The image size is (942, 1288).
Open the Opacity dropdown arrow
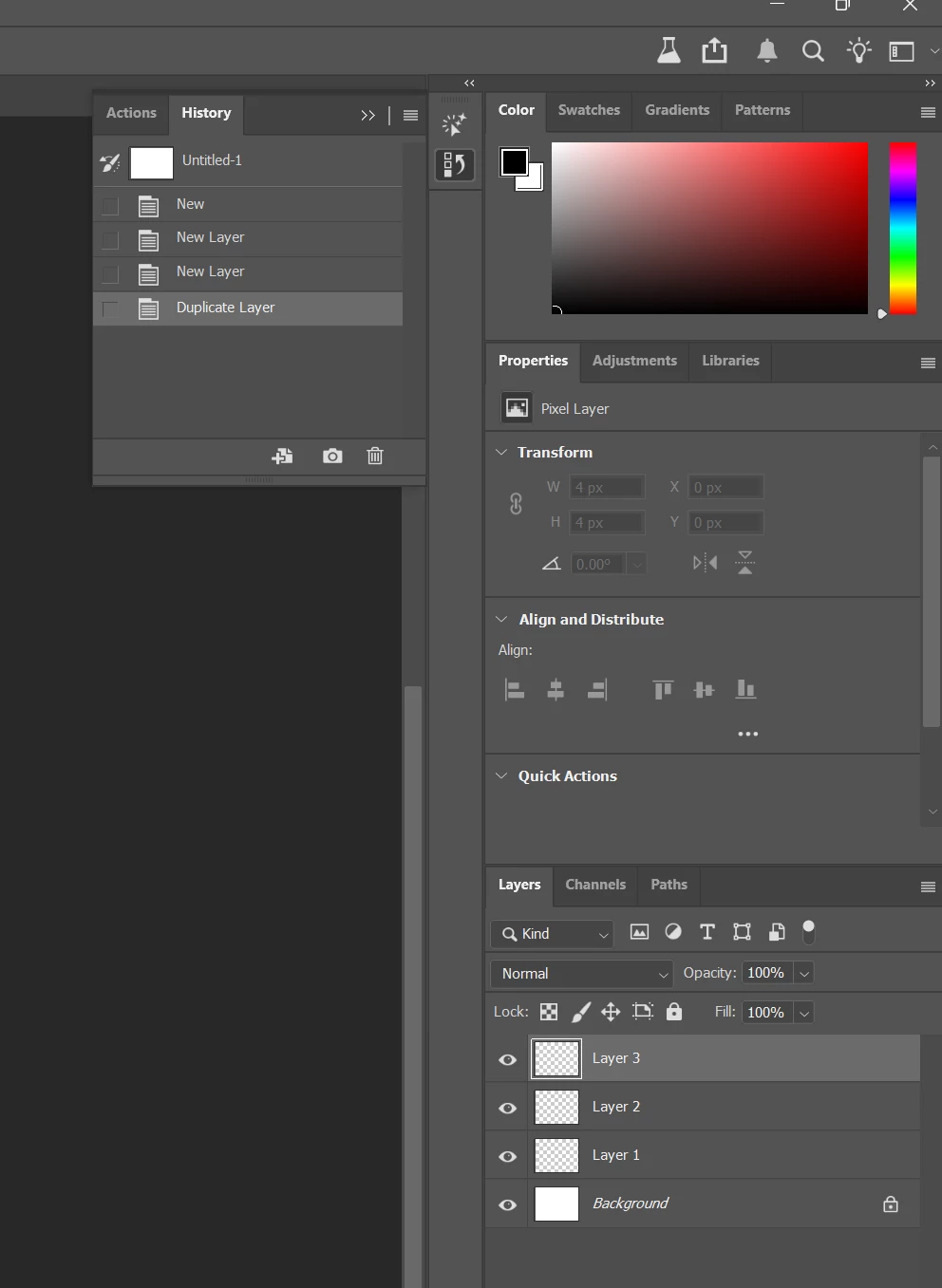coord(804,974)
